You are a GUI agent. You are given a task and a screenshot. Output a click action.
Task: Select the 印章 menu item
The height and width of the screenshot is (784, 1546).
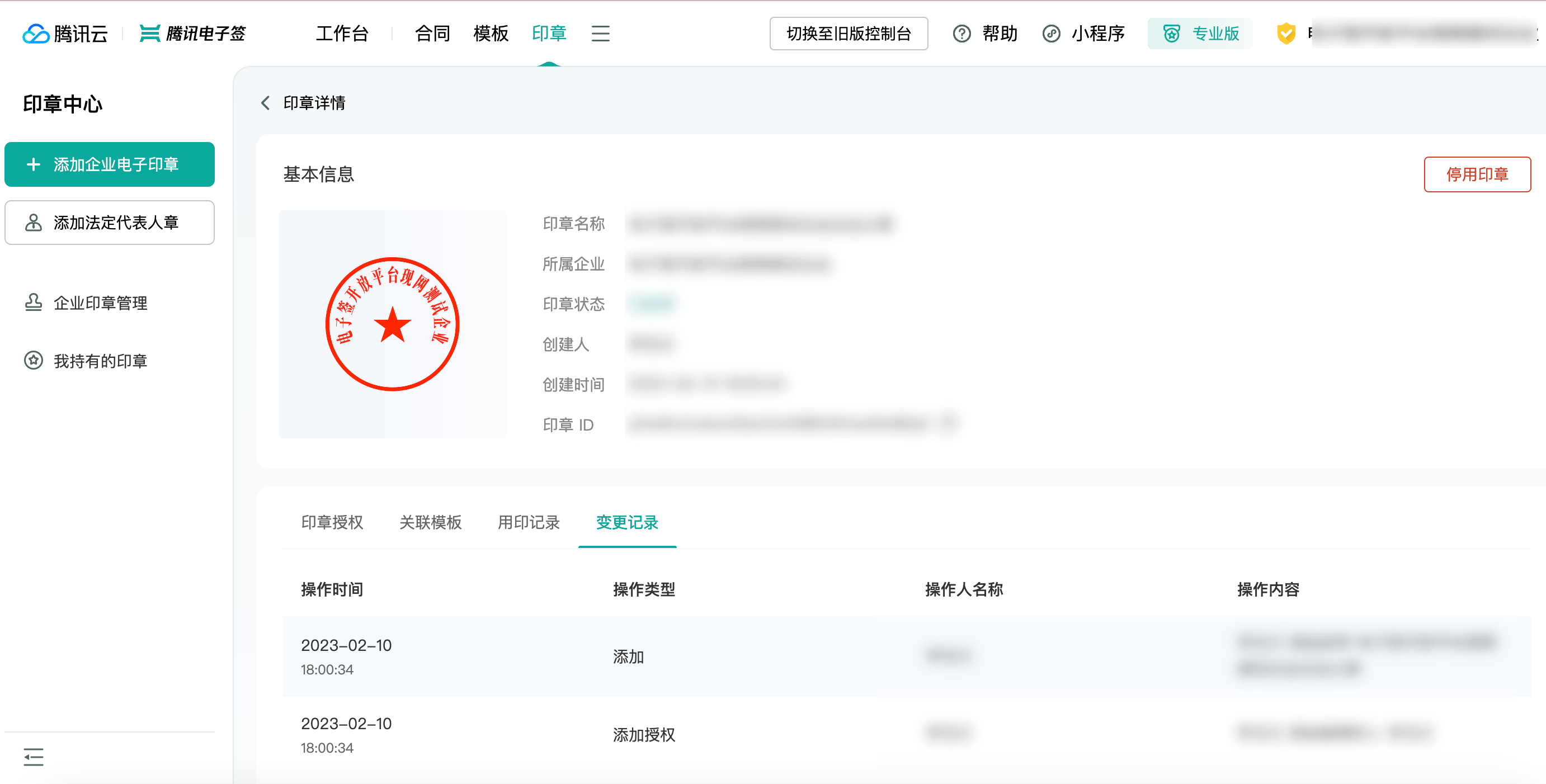549,34
